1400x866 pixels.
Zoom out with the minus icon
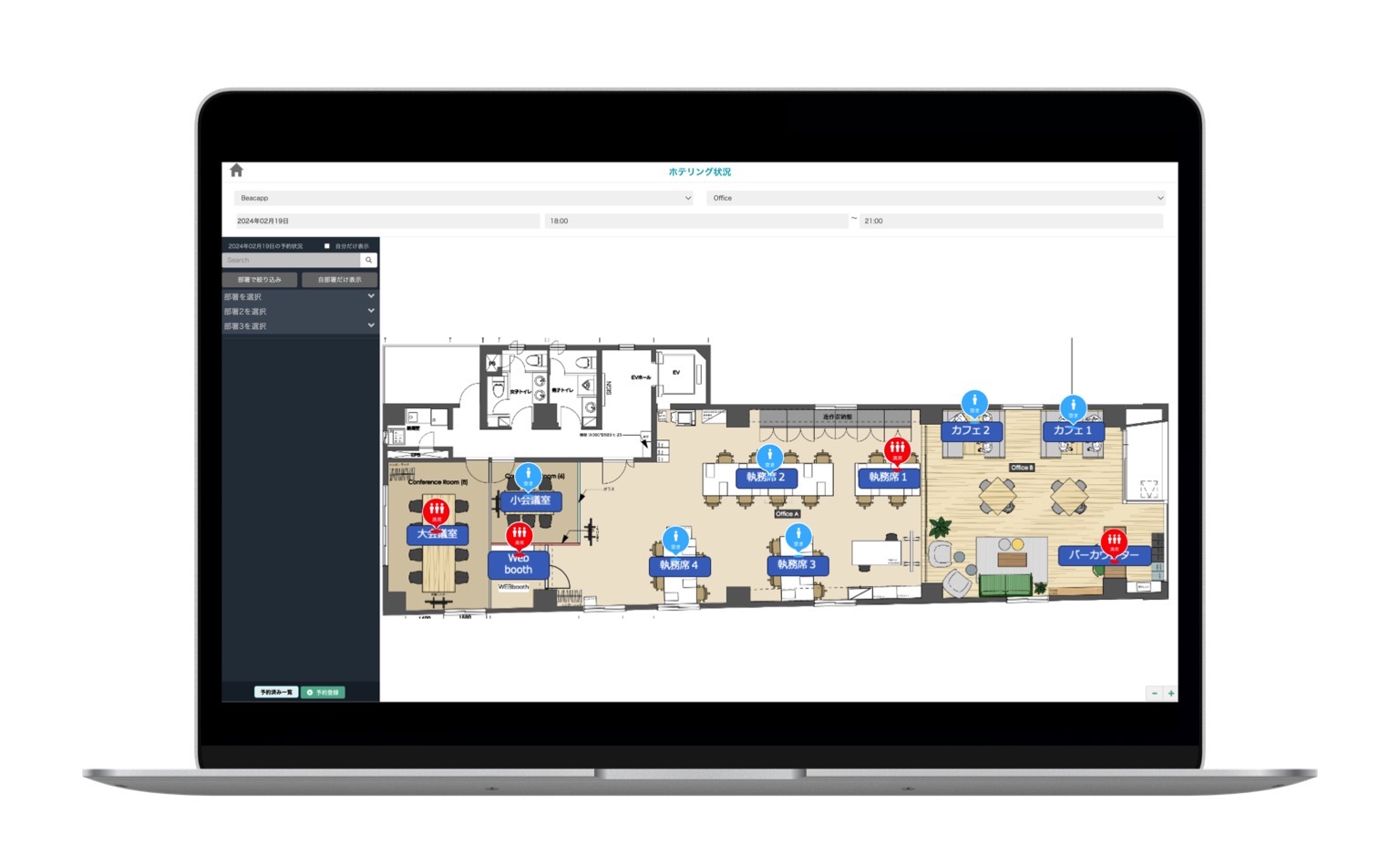(1154, 694)
